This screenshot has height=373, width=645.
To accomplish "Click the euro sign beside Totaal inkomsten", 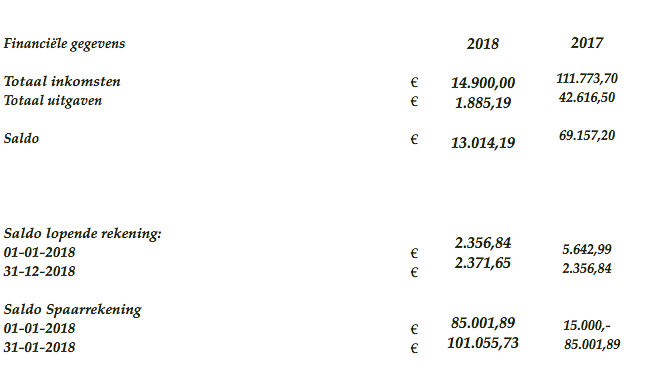I will click(414, 82).
